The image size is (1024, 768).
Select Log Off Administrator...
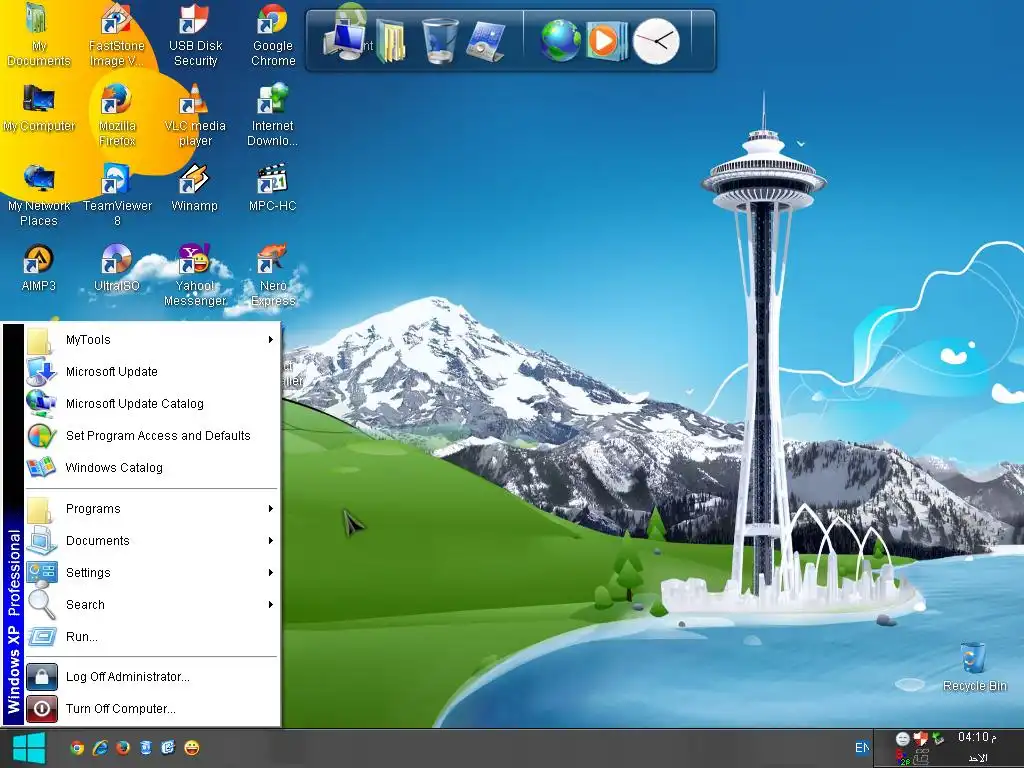153,677
